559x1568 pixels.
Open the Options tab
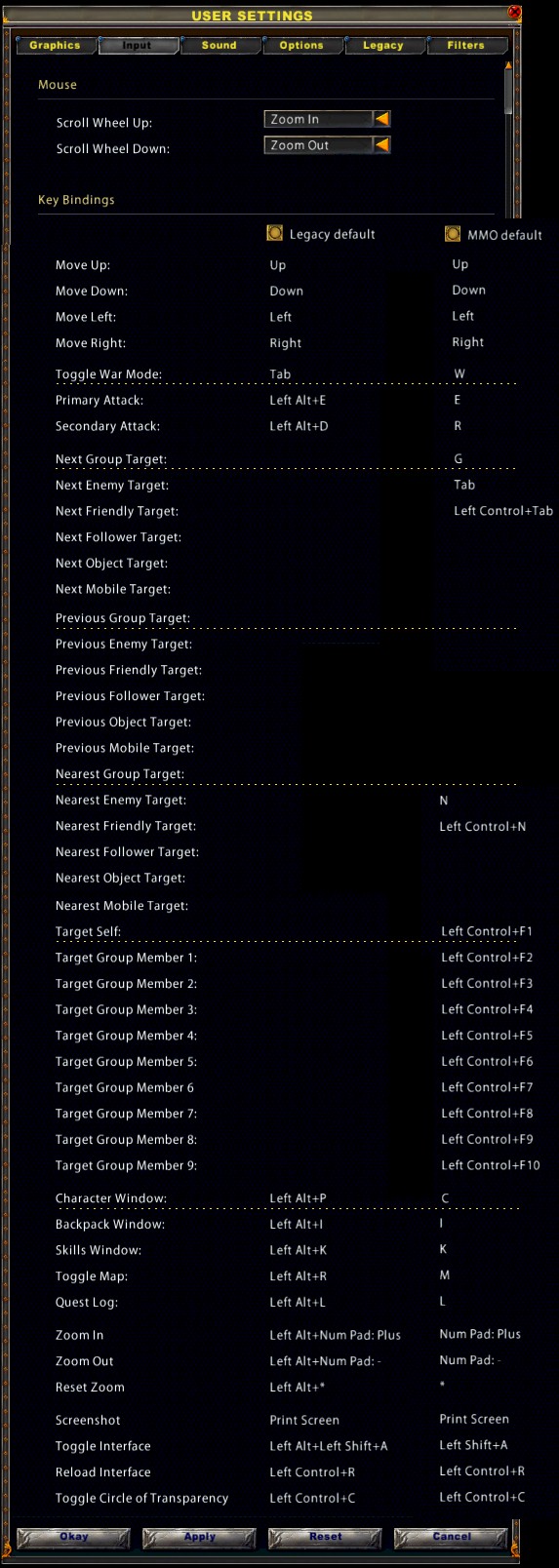click(x=301, y=46)
